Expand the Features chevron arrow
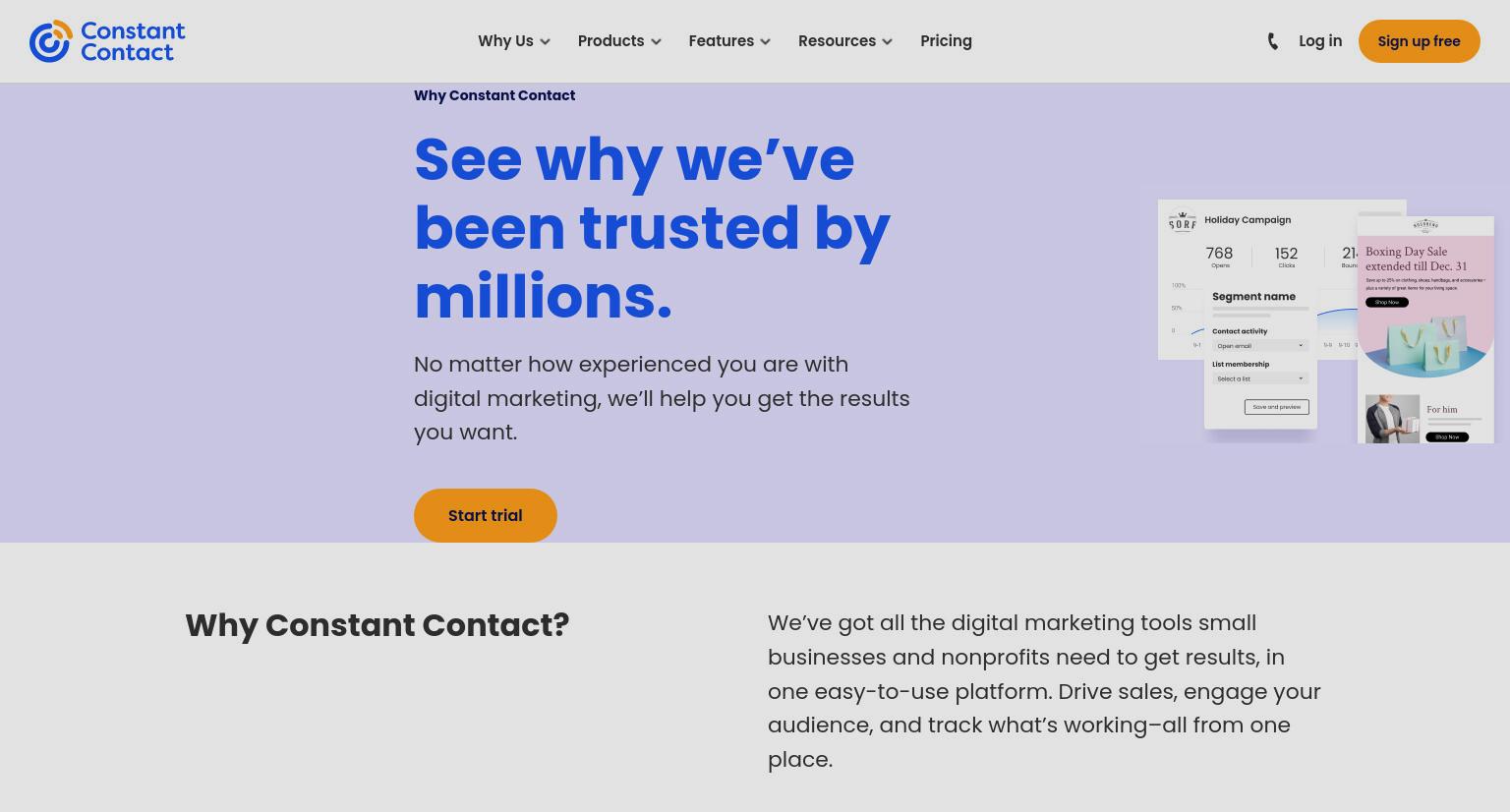Viewport: 1510px width, 812px height. pos(765,41)
